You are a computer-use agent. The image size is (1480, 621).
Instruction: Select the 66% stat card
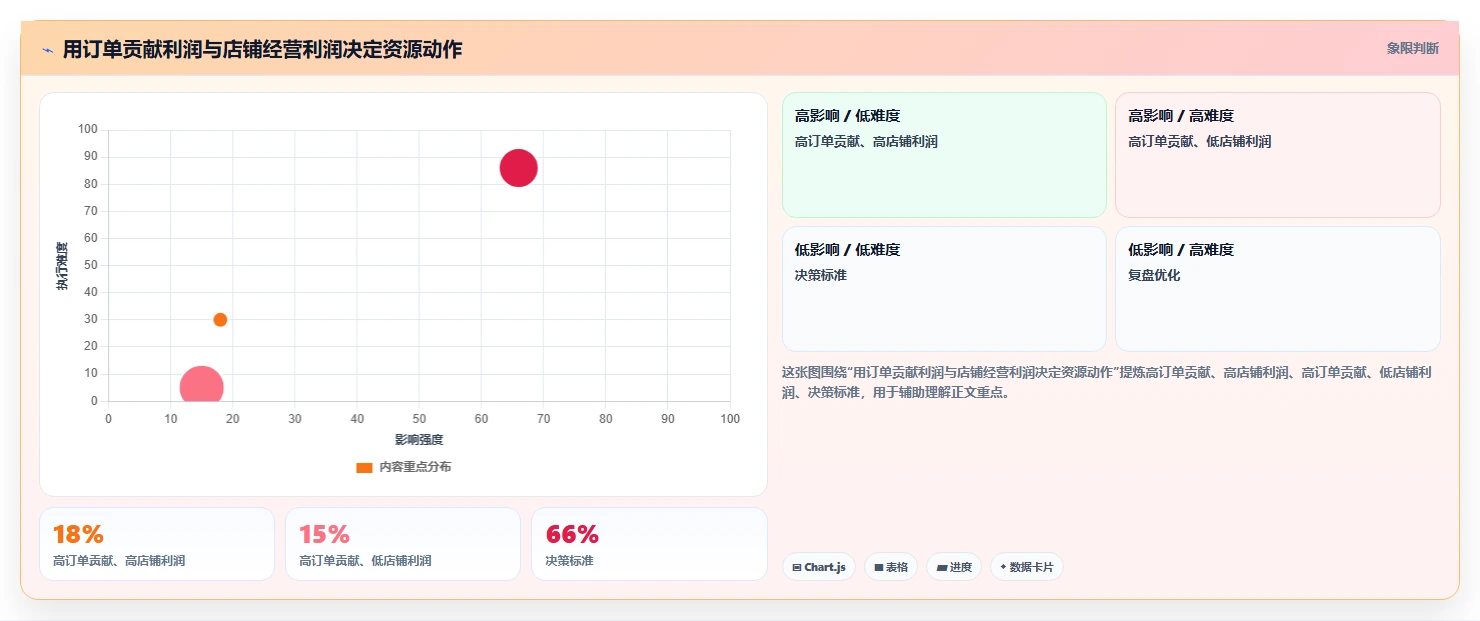pos(649,544)
